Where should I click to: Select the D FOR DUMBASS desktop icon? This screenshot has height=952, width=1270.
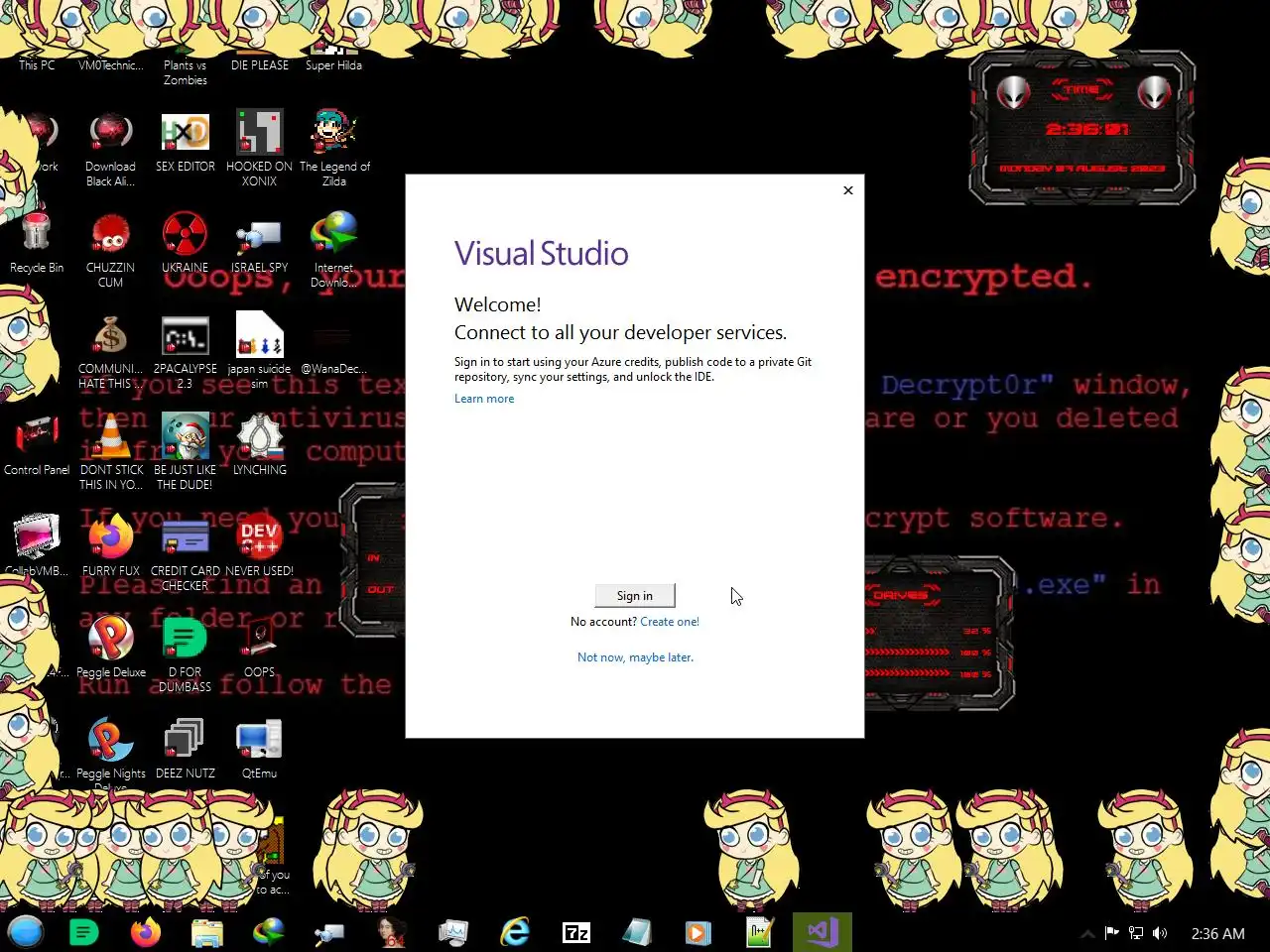[x=186, y=654]
